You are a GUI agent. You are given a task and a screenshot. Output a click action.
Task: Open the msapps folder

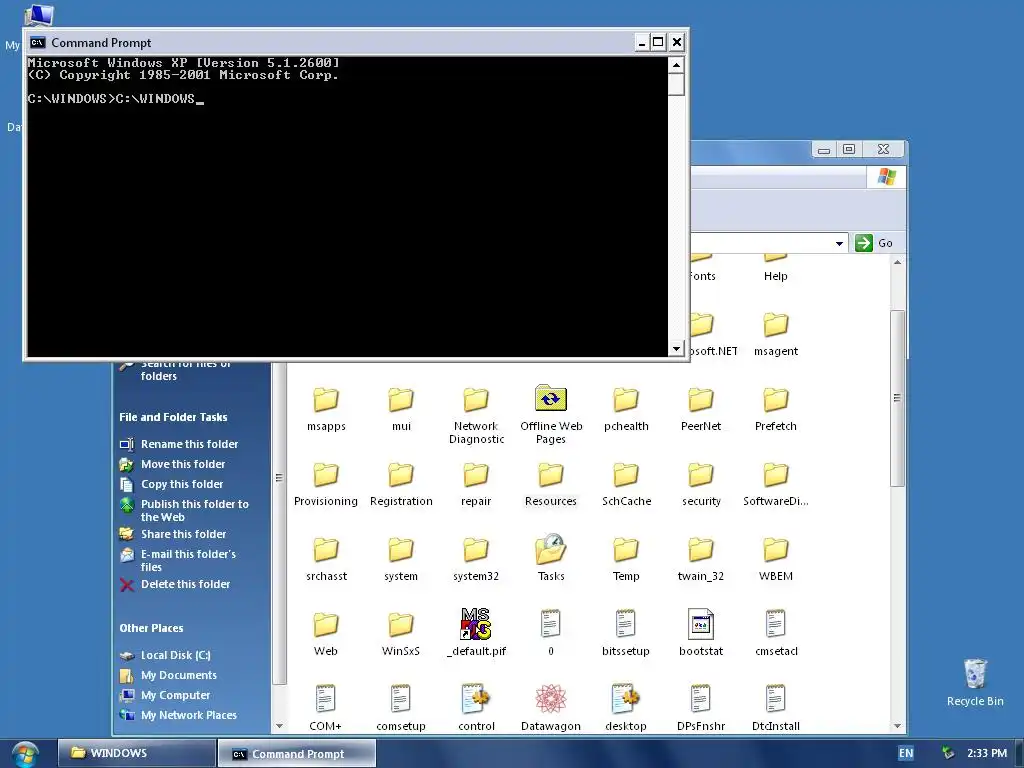[326, 409]
